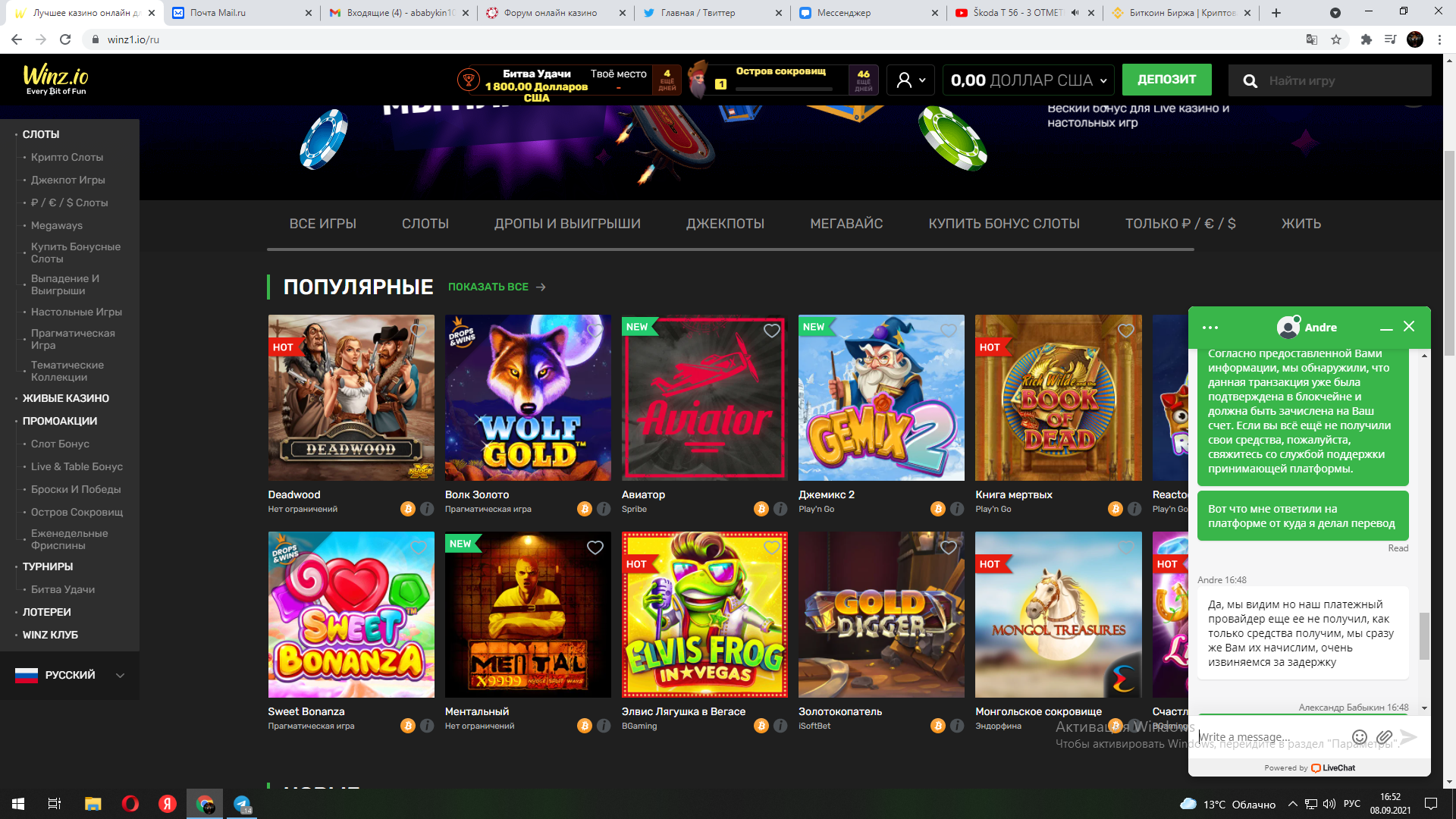Open Chrome extensions puzzle icon
This screenshot has width=1456, height=819.
[1367, 39]
